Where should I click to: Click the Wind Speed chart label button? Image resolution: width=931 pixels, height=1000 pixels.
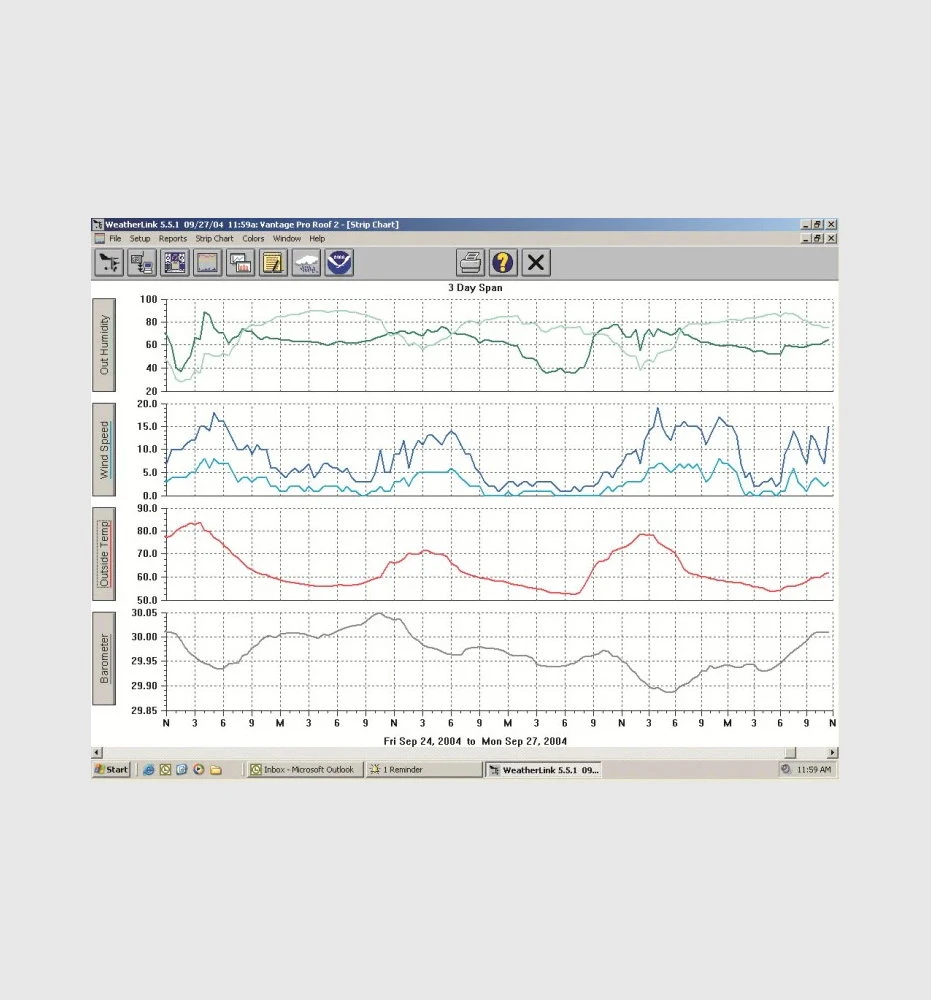coord(104,449)
